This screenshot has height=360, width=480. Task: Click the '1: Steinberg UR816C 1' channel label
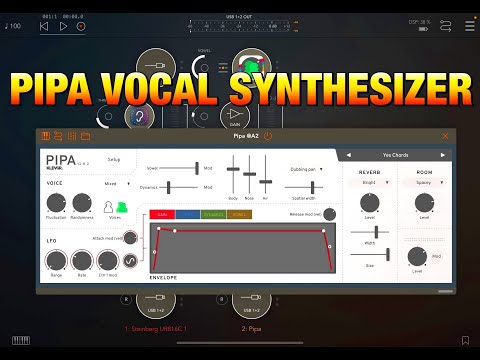coord(156,329)
